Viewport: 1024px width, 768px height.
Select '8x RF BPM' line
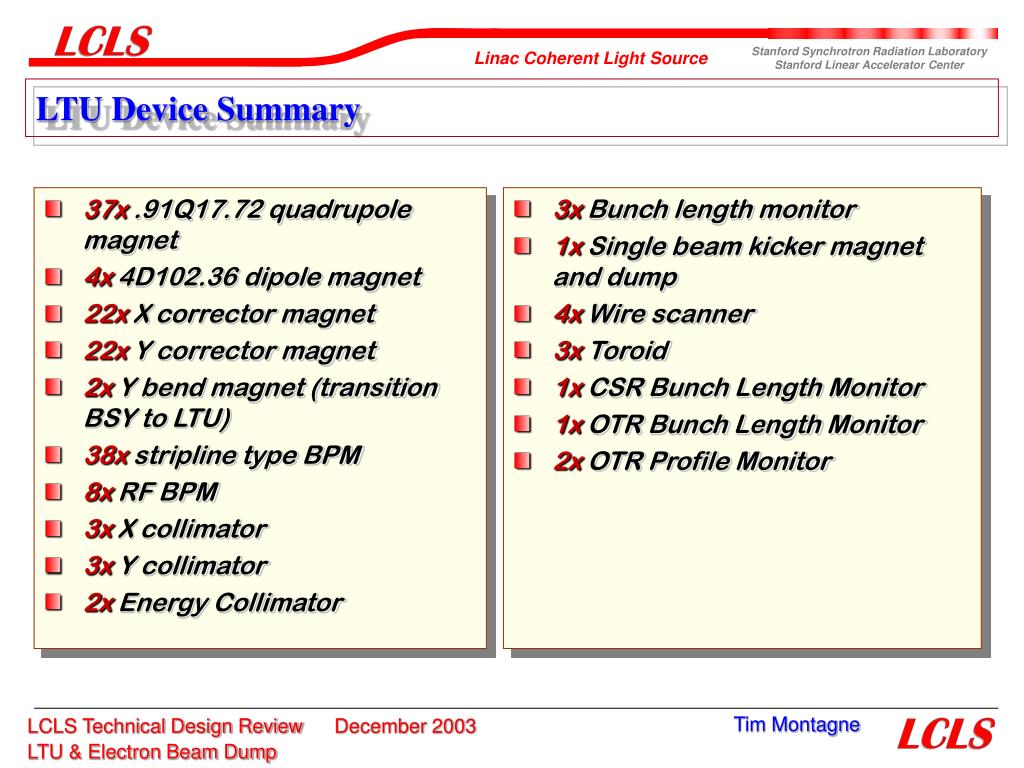pyautogui.click(x=152, y=492)
